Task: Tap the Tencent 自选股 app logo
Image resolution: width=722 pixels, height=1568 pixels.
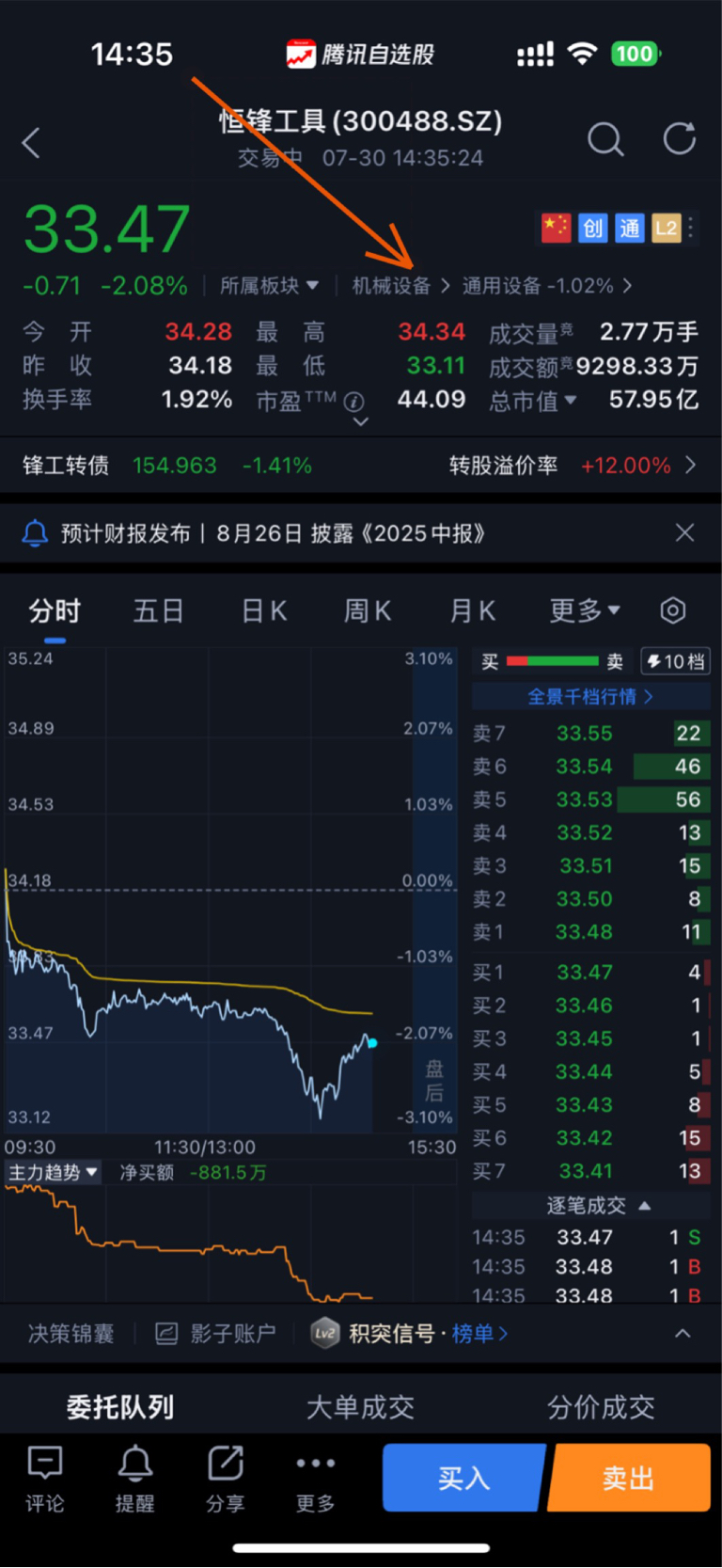Action: pyautogui.click(x=301, y=55)
